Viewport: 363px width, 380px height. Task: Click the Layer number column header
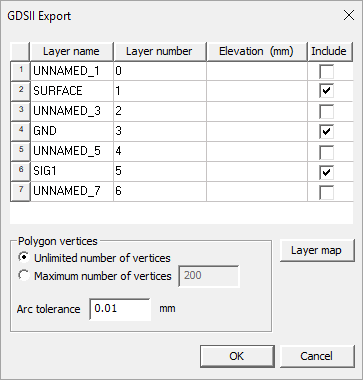(160, 51)
